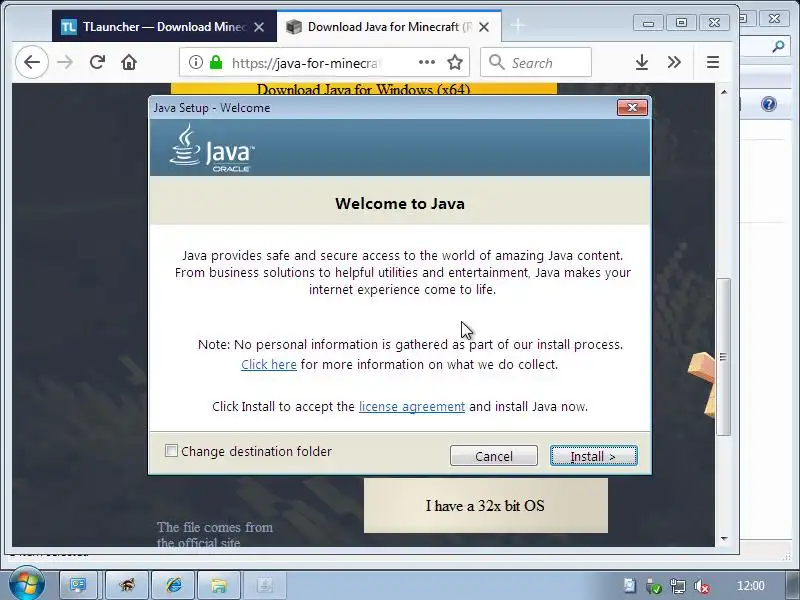The width and height of the screenshot is (800, 600).
Task: Open page actions three-dots menu
Action: [427, 62]
